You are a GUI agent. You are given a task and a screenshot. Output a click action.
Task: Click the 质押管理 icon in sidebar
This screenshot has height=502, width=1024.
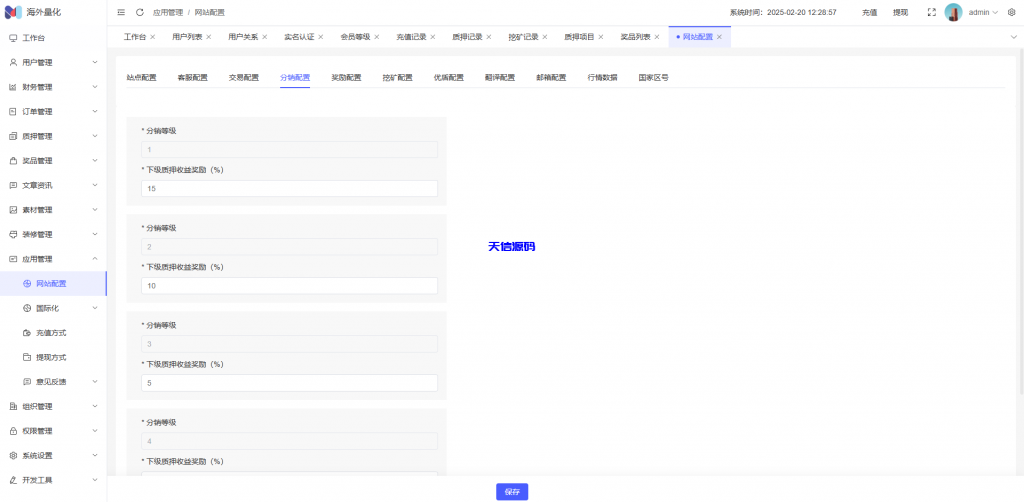(x=13, y=136)
